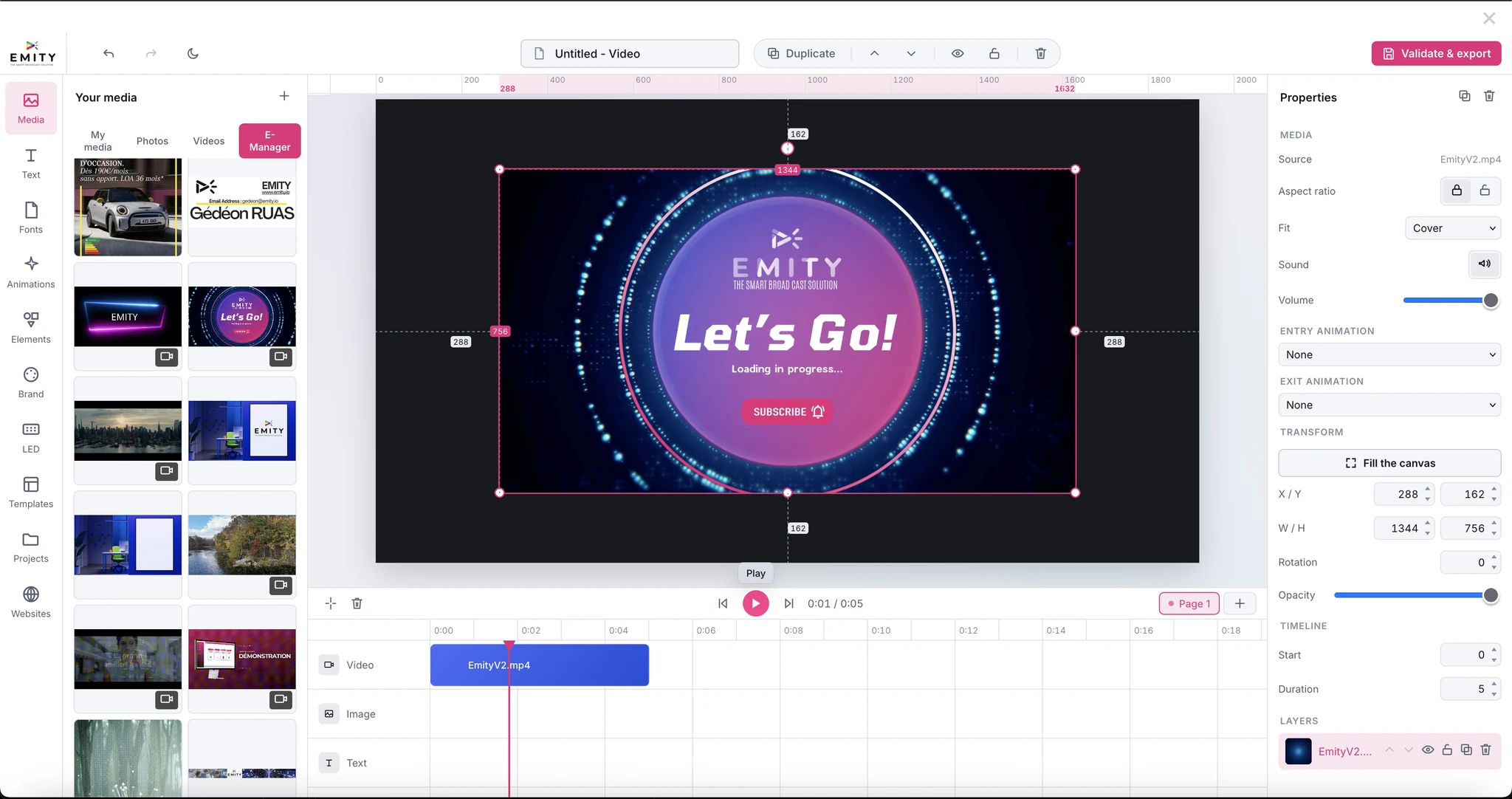This screenshot has height=799, width=1512.
Task: Undo the last action
Action: point(109,53)
